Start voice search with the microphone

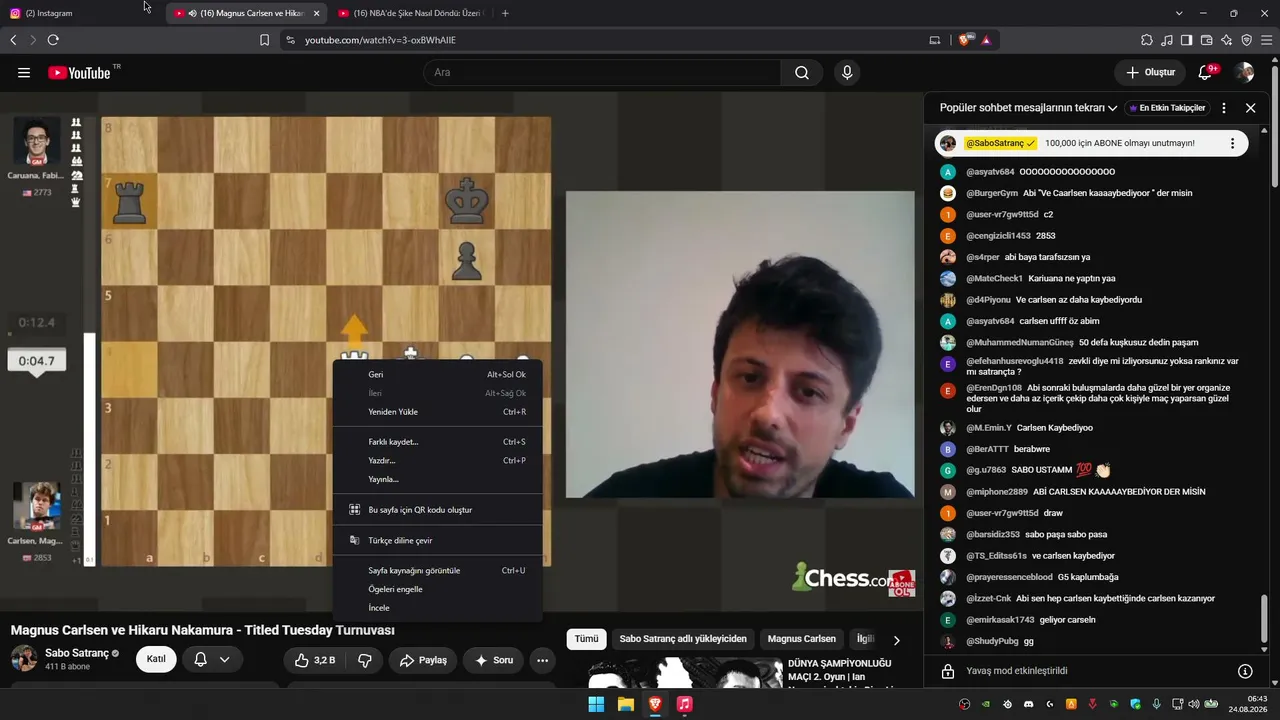pos(847,73)
